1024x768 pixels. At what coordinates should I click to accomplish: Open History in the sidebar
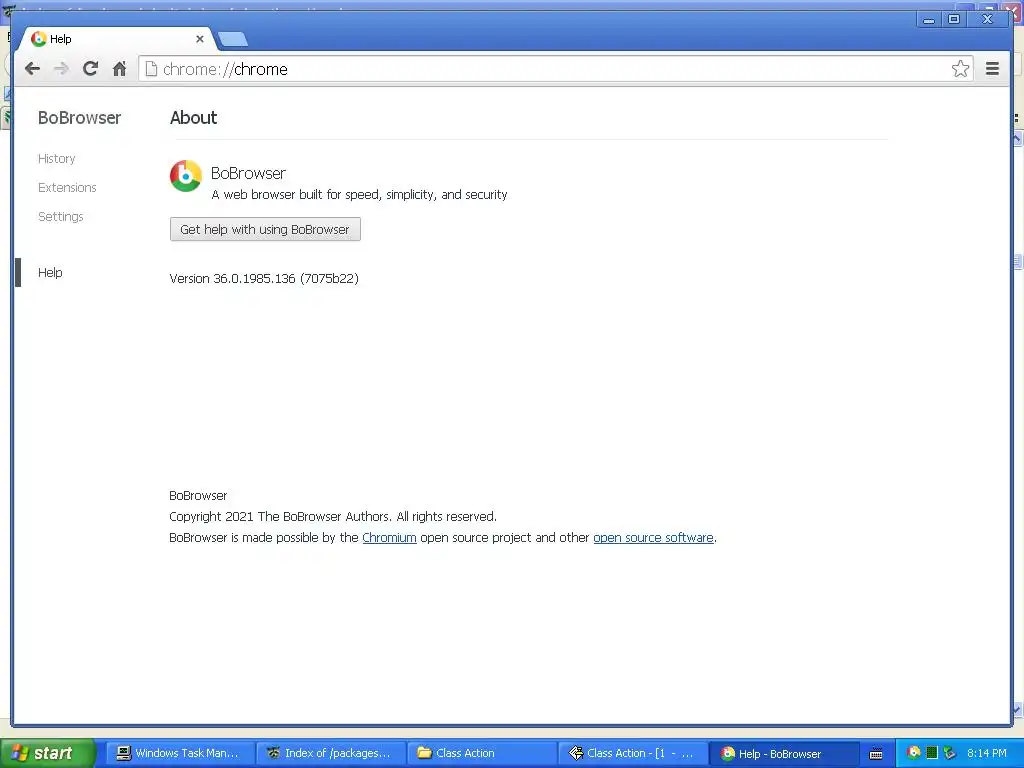coord(57,159)
